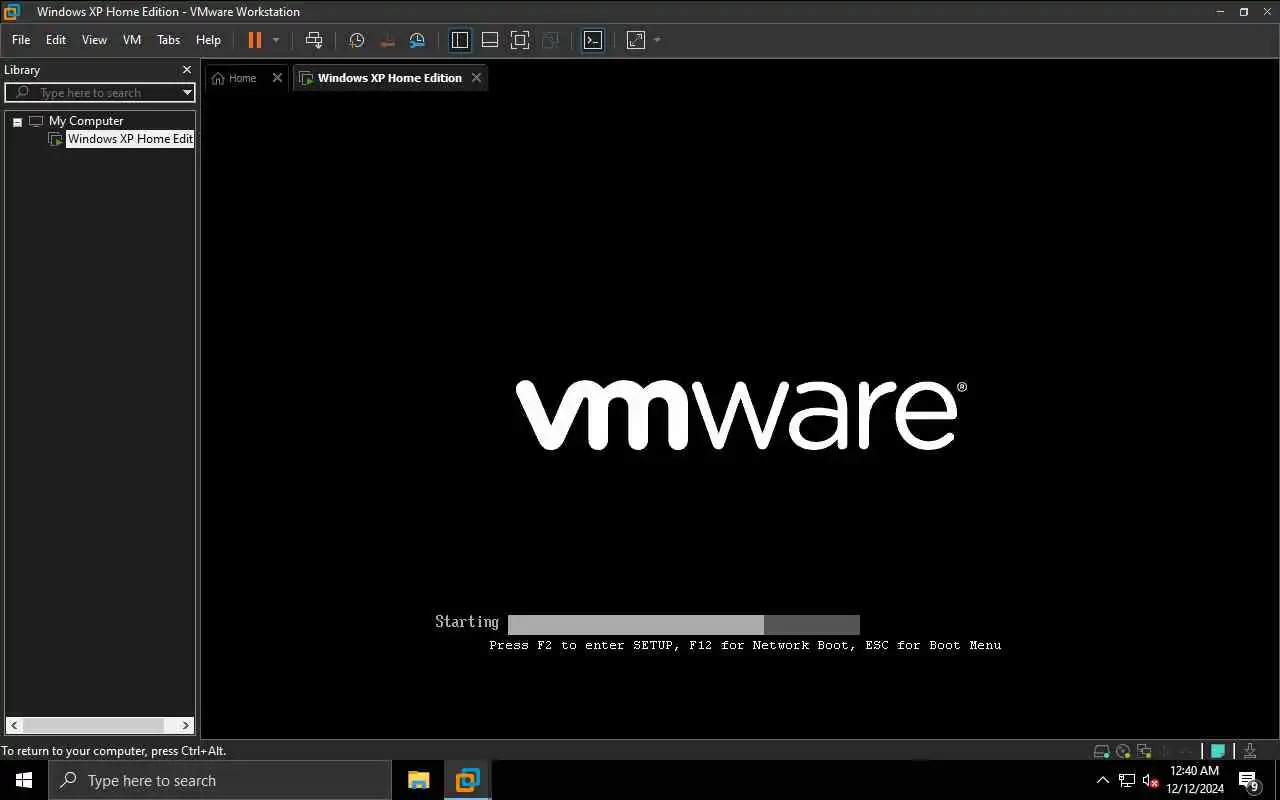Click the grab input status icon
This screenshot has width=1280, height=800.
pos(1249,751)
